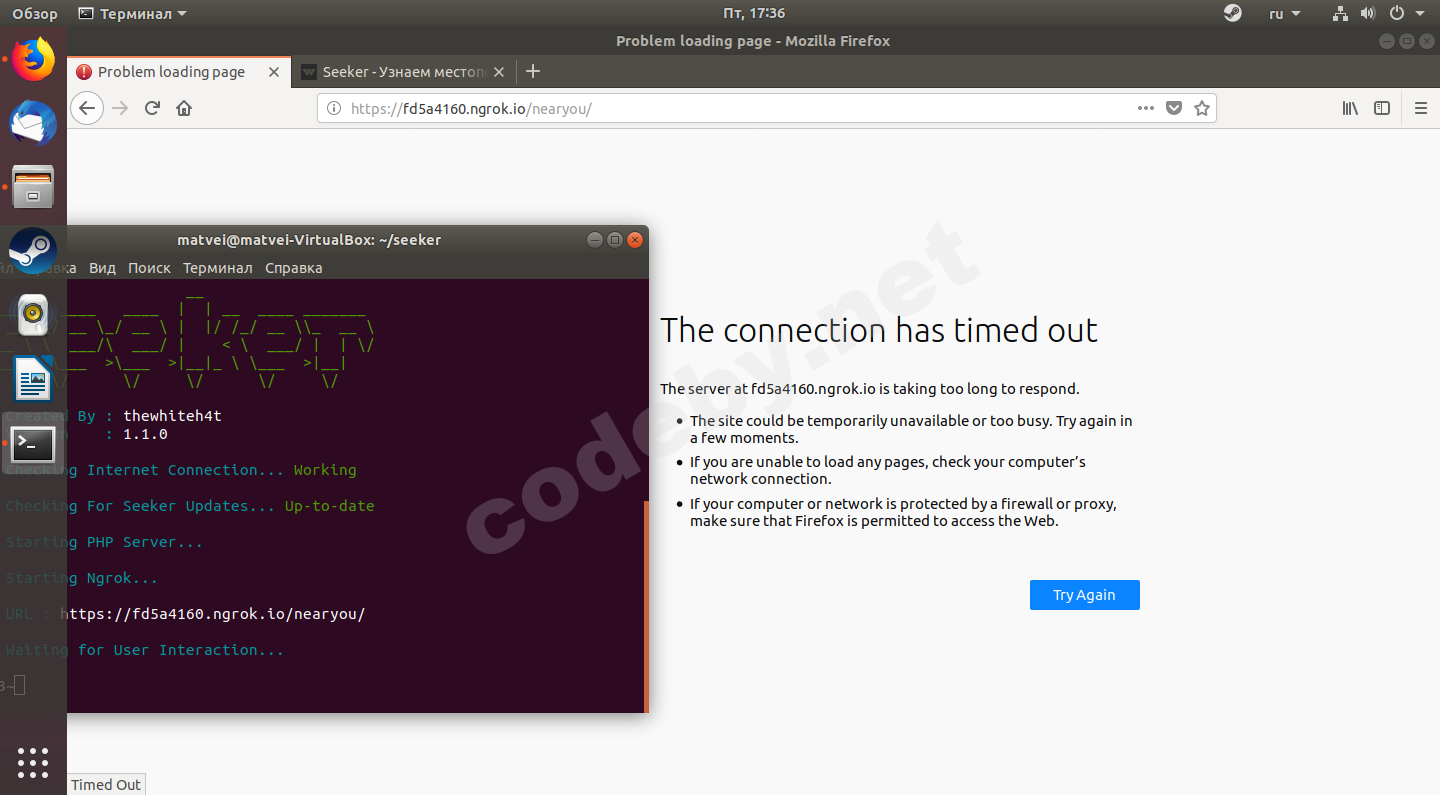The height and width of the screenshot is (795, 1440).
Task: Close the Seeker tab
Action: pyautogui.click(x=498, y=72)
